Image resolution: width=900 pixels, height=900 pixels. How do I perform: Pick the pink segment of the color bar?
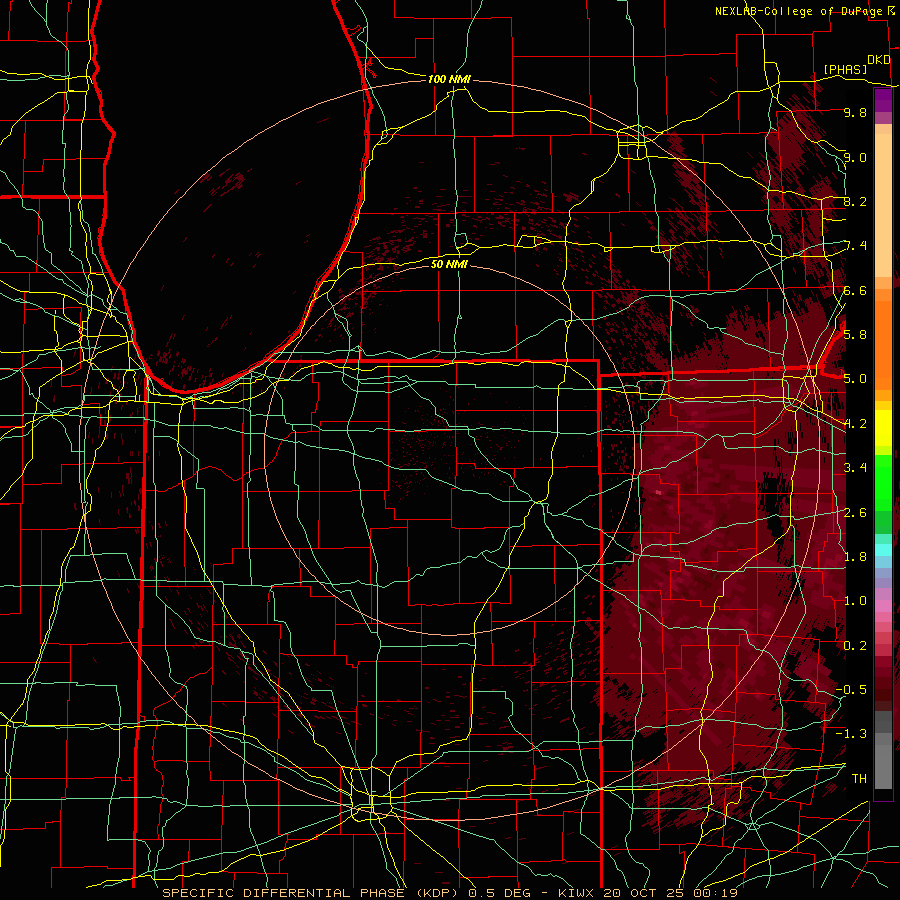tap(883, 606)
